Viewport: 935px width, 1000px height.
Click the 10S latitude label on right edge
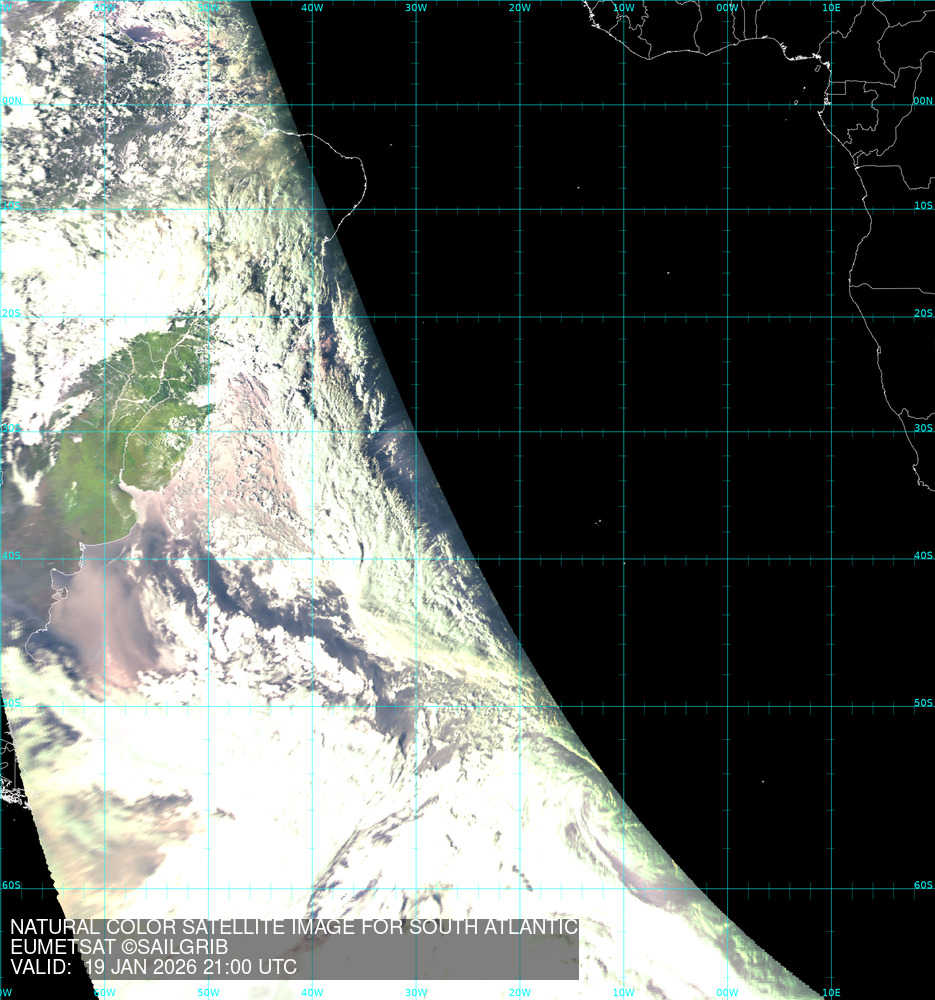[922, 205]
